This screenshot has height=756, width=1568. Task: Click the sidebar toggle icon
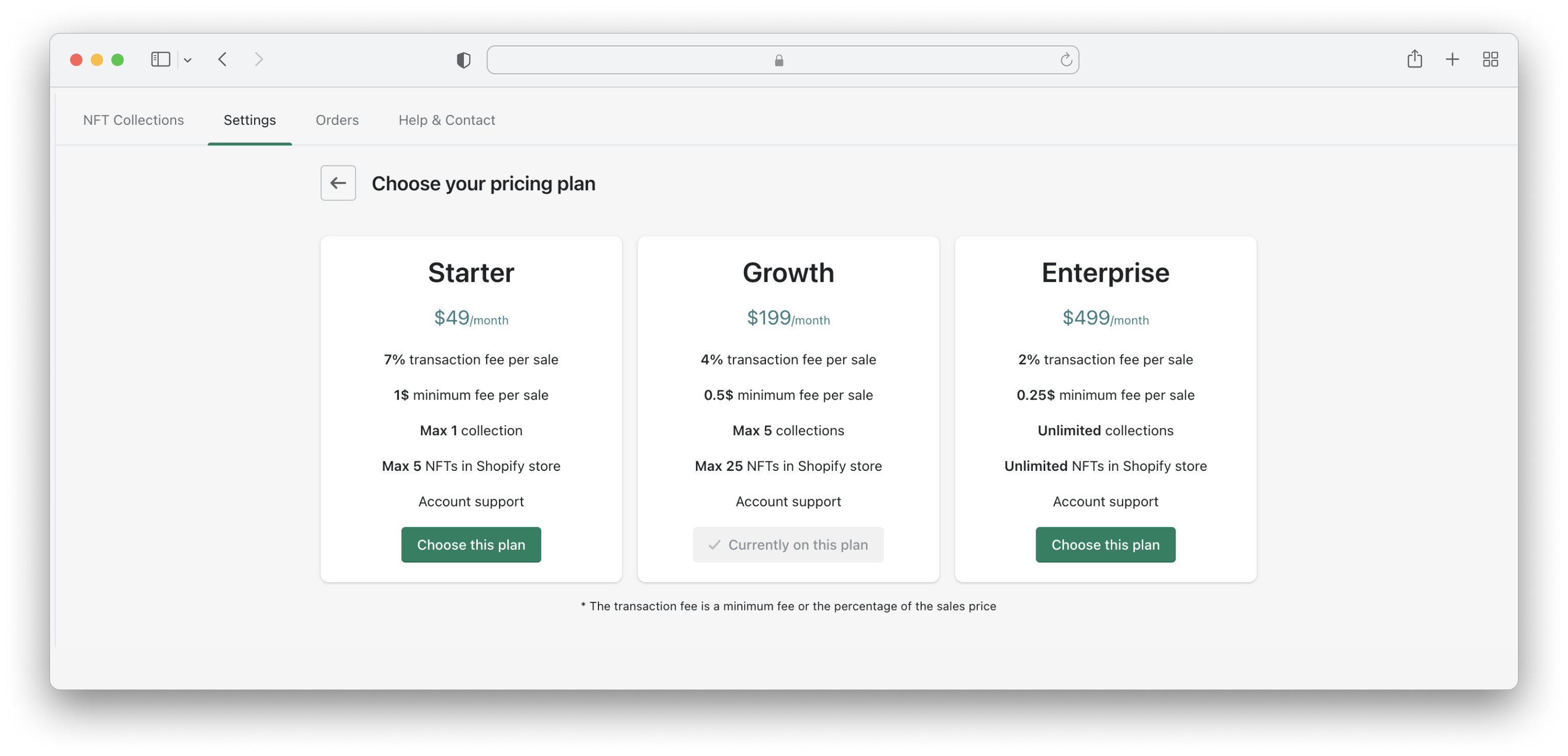(x=161, y=59)
